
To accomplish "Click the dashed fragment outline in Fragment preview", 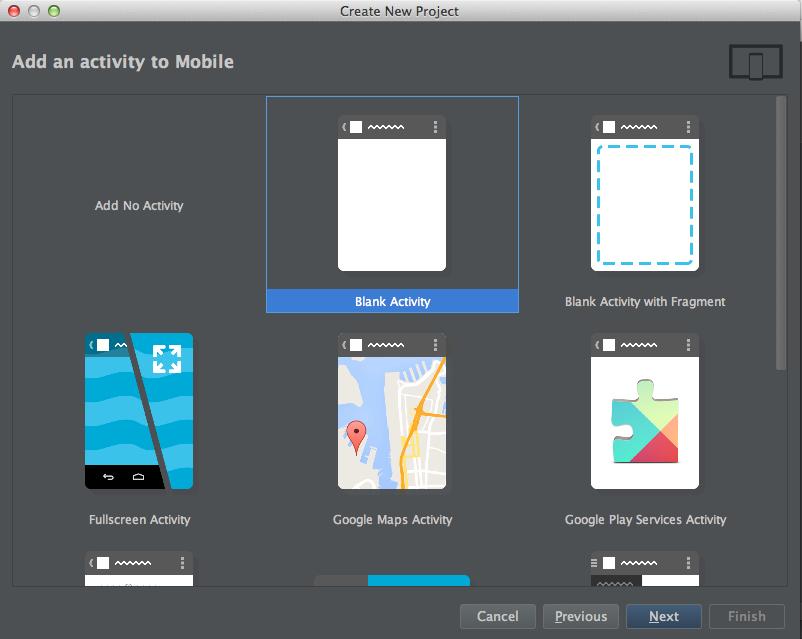I will 644,205.
